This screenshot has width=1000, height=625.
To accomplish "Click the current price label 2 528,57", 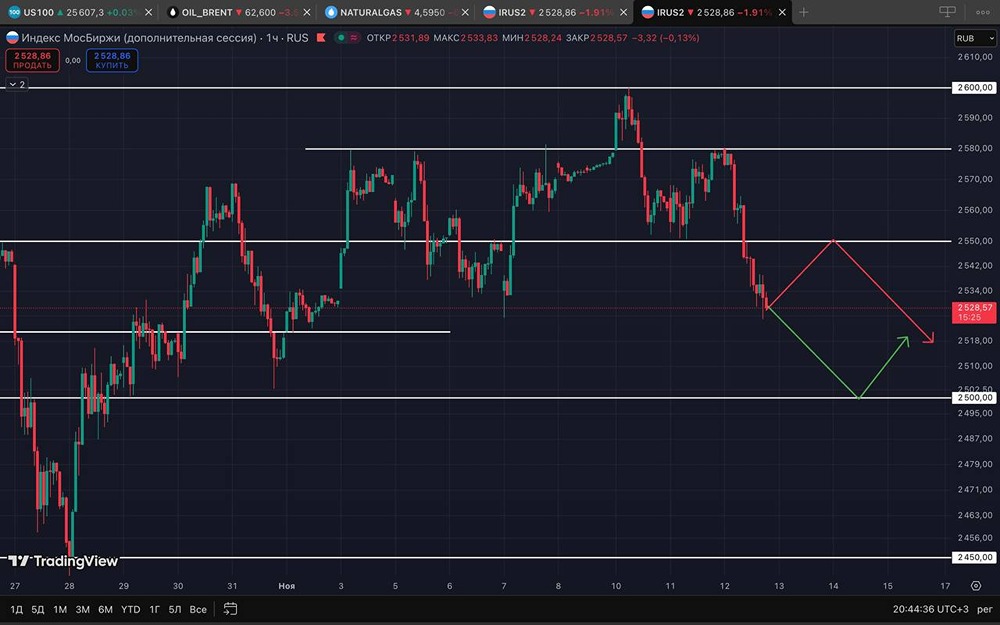I will pos(974,312).
